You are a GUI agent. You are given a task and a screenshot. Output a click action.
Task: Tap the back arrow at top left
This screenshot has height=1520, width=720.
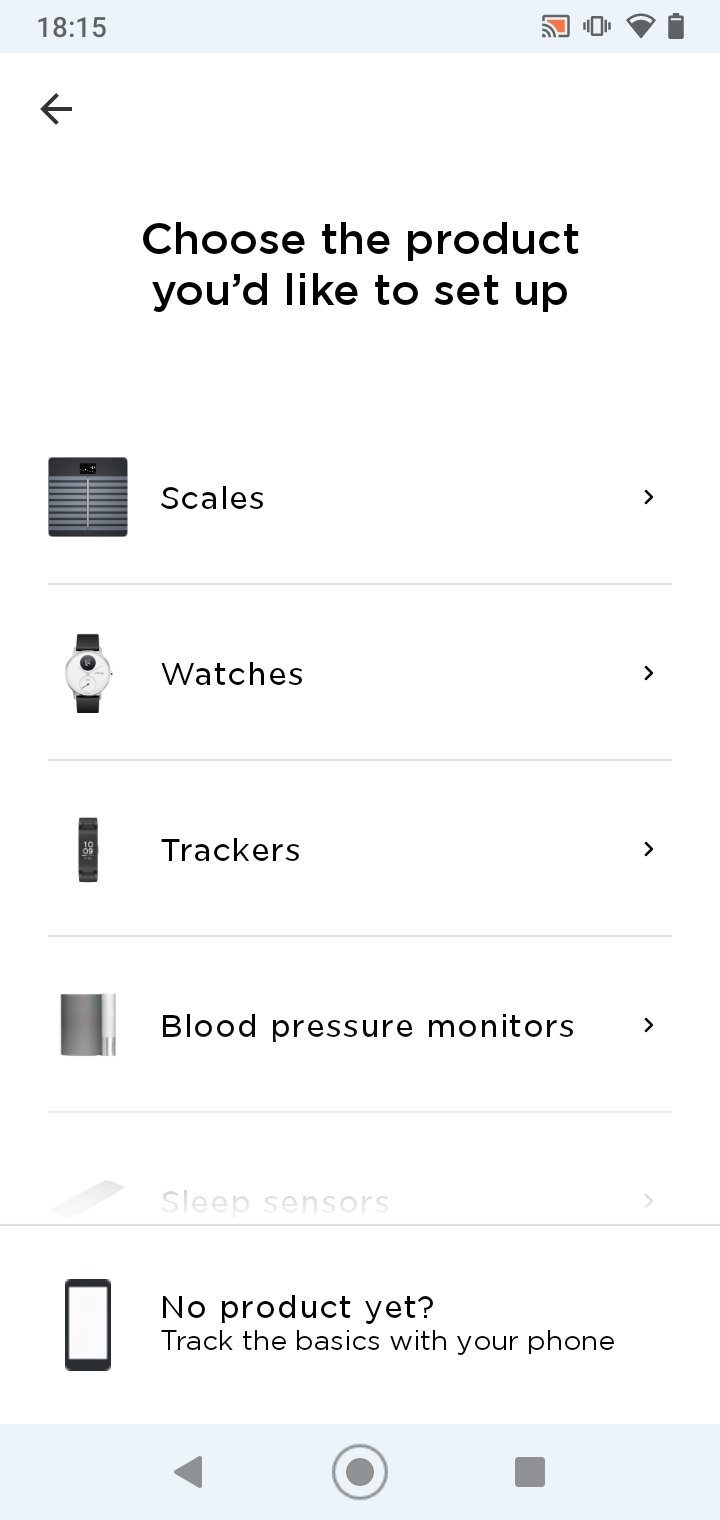(x=56, y=109)
